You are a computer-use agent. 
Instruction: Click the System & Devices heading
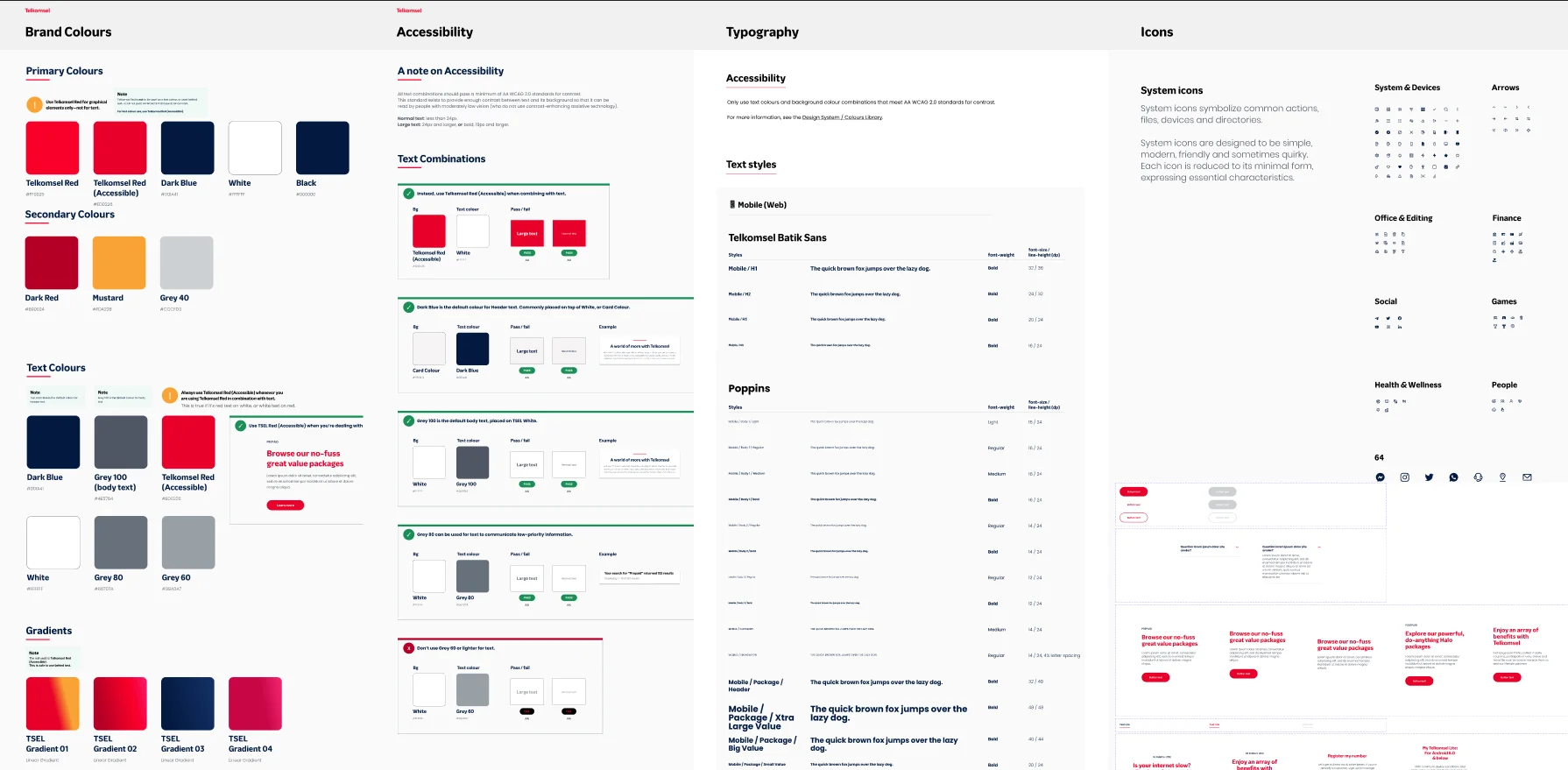pos(1407,88)
